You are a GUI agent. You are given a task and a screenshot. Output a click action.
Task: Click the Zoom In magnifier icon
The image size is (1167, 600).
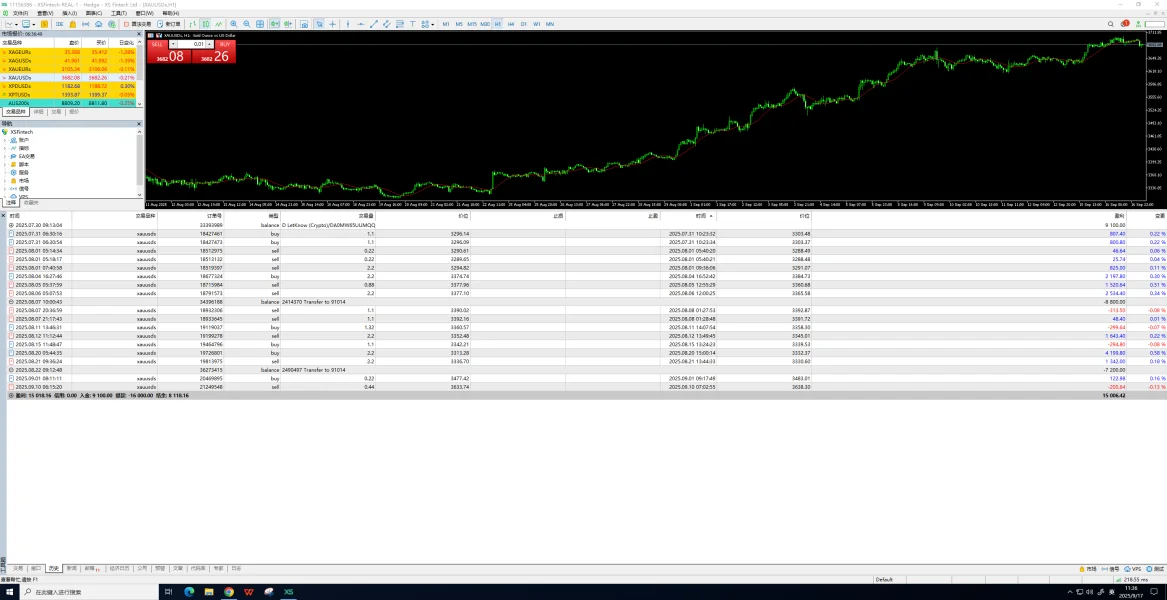234,23
